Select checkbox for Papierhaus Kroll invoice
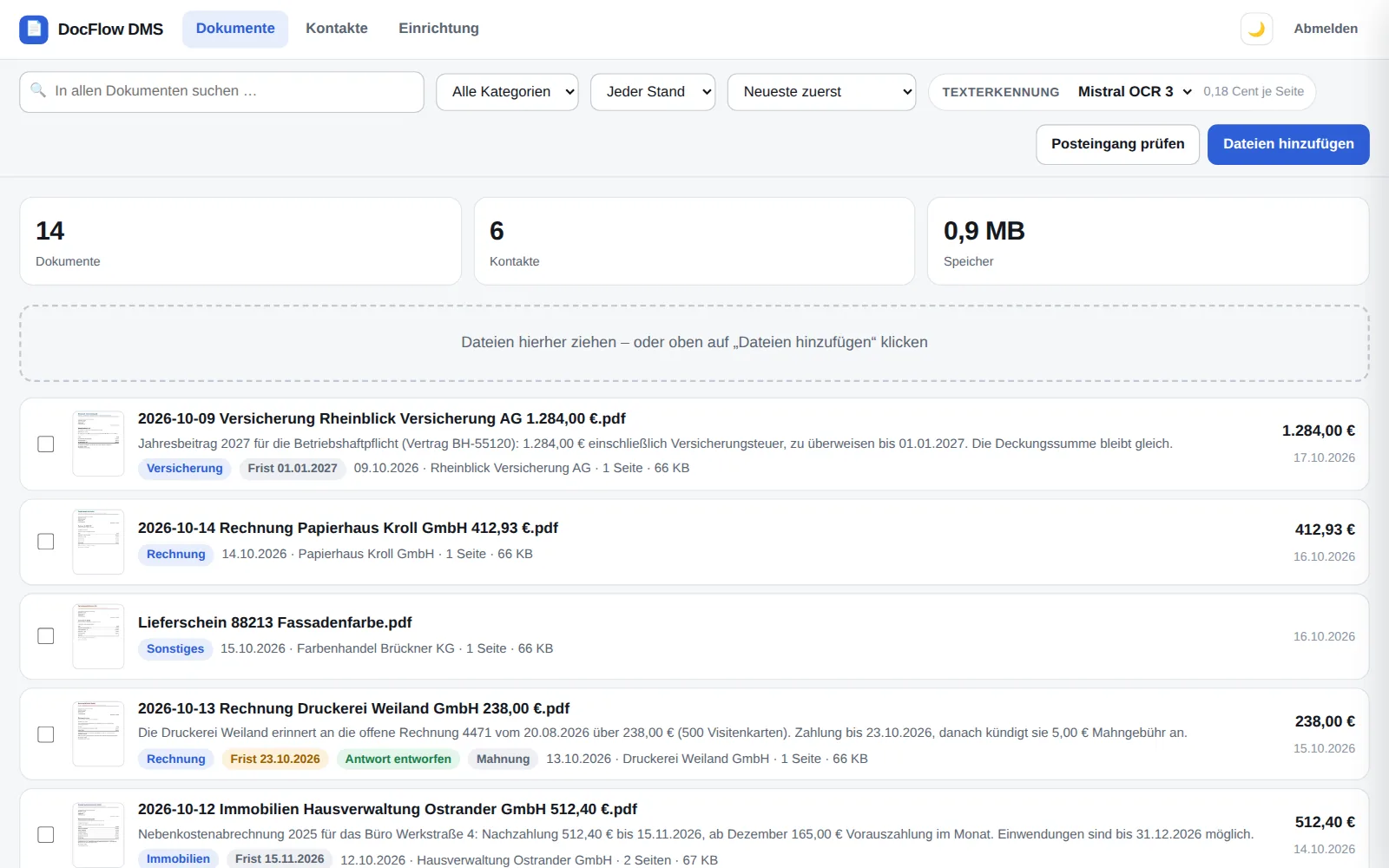 tap(46, 542)
